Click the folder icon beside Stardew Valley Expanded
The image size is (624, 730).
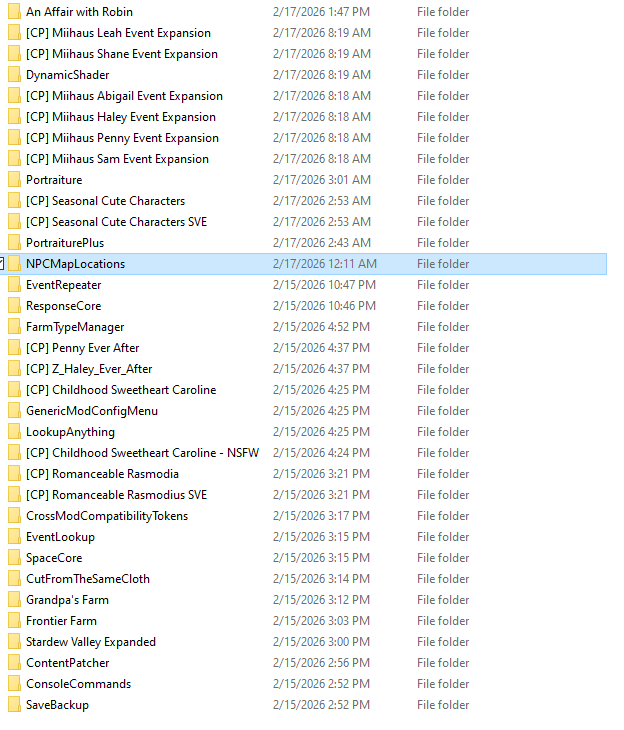[x=14, y=642]
